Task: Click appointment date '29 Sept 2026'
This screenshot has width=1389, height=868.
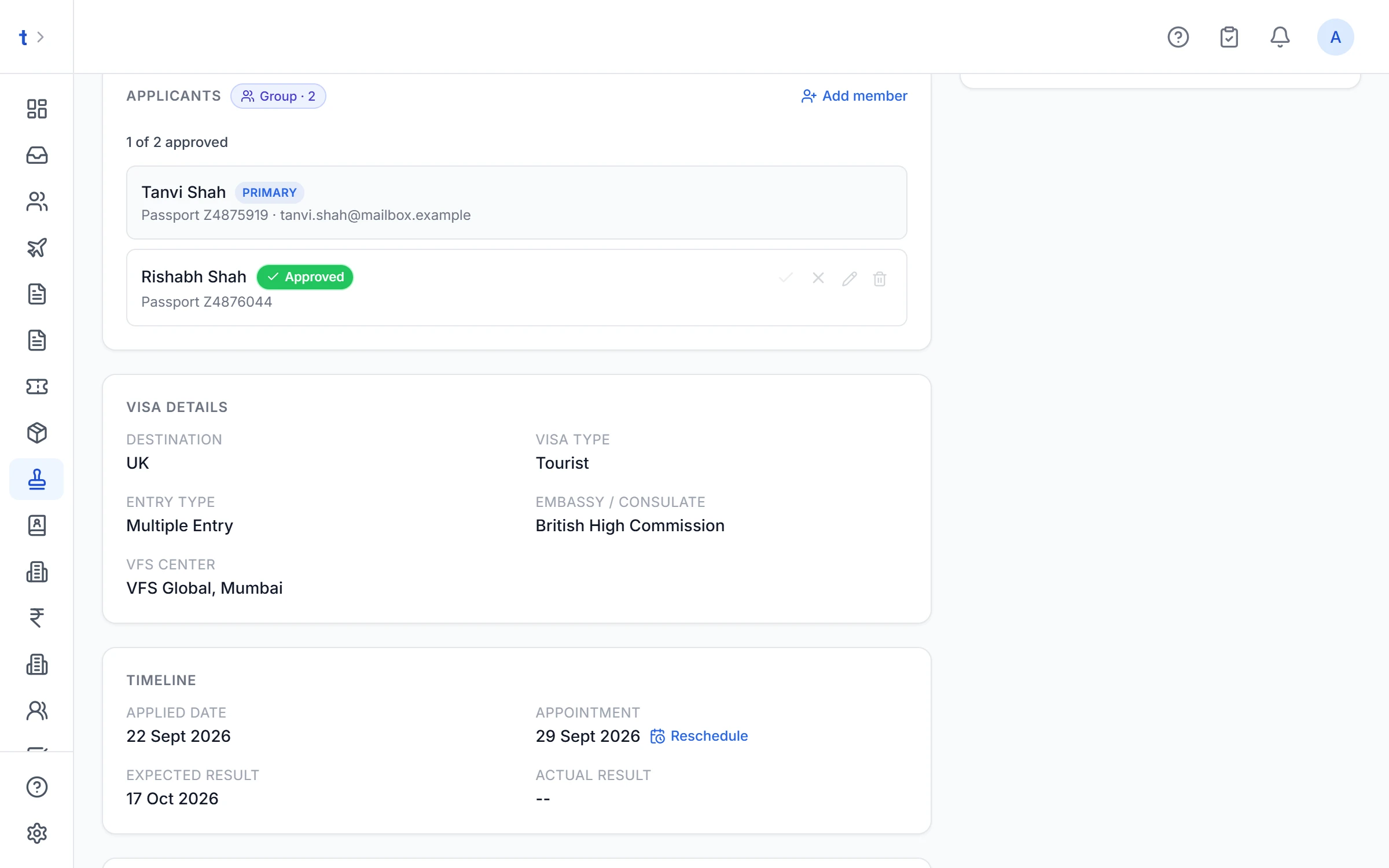Action: click(588, 736)
